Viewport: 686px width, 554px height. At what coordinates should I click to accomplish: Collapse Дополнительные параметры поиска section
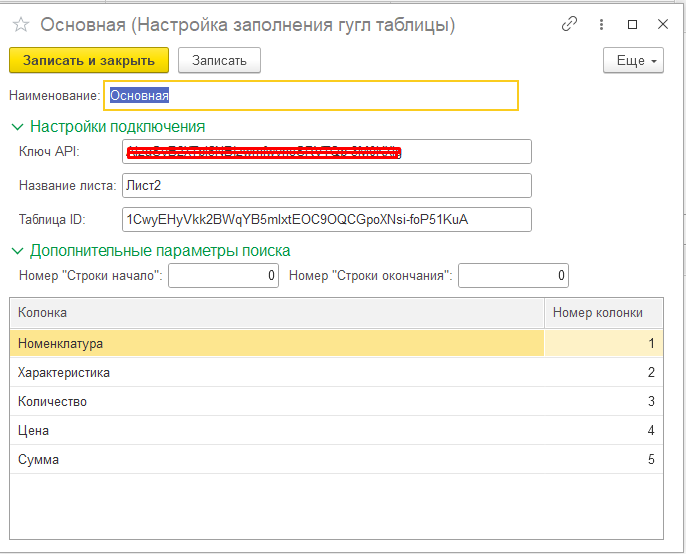[x=17, y=251]
